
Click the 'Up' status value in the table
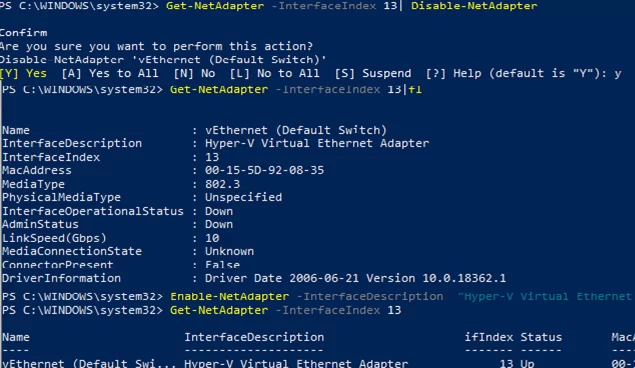click(x=527, y=363)
